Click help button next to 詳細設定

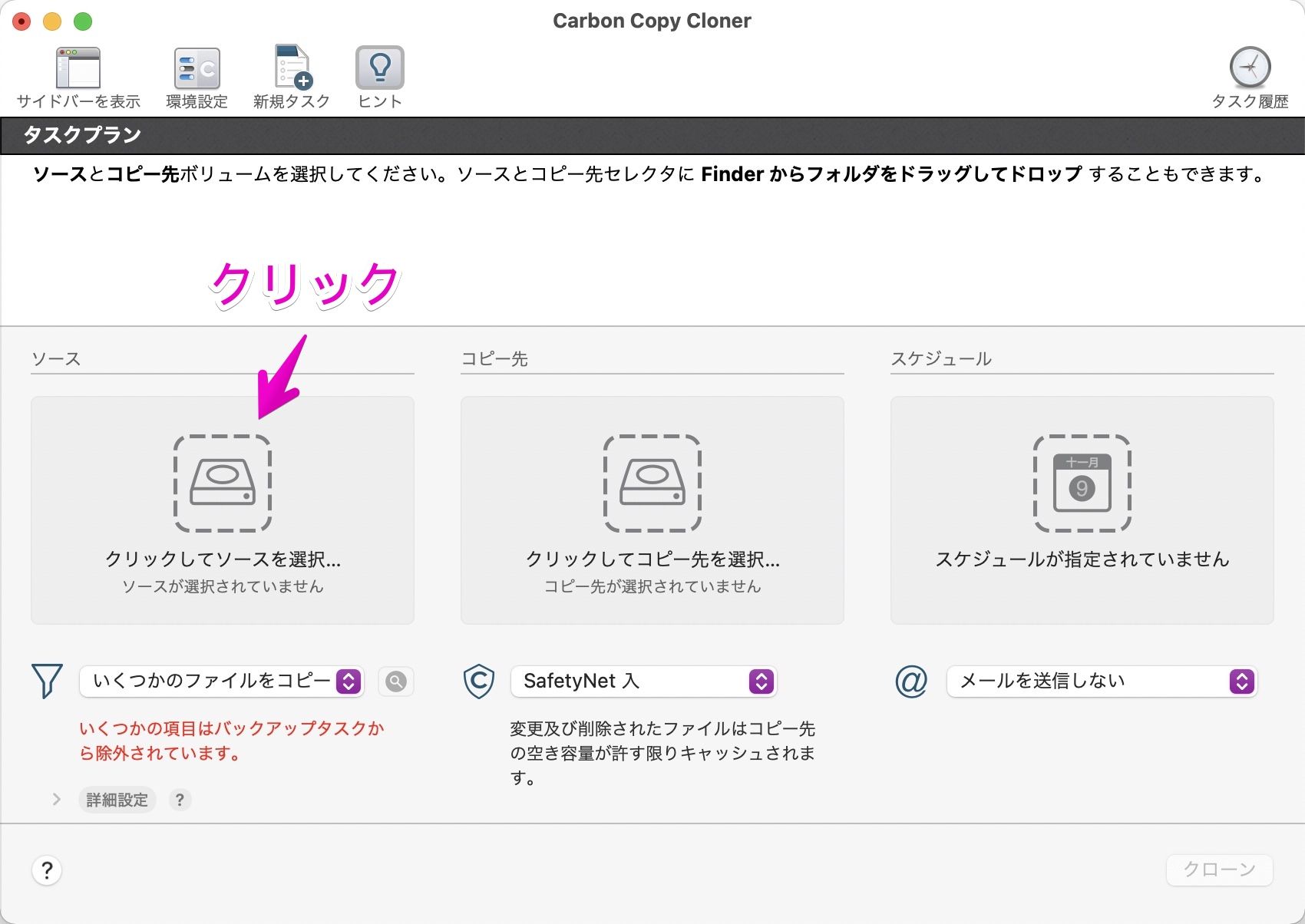pyautogui.click(x=180, y=800)
